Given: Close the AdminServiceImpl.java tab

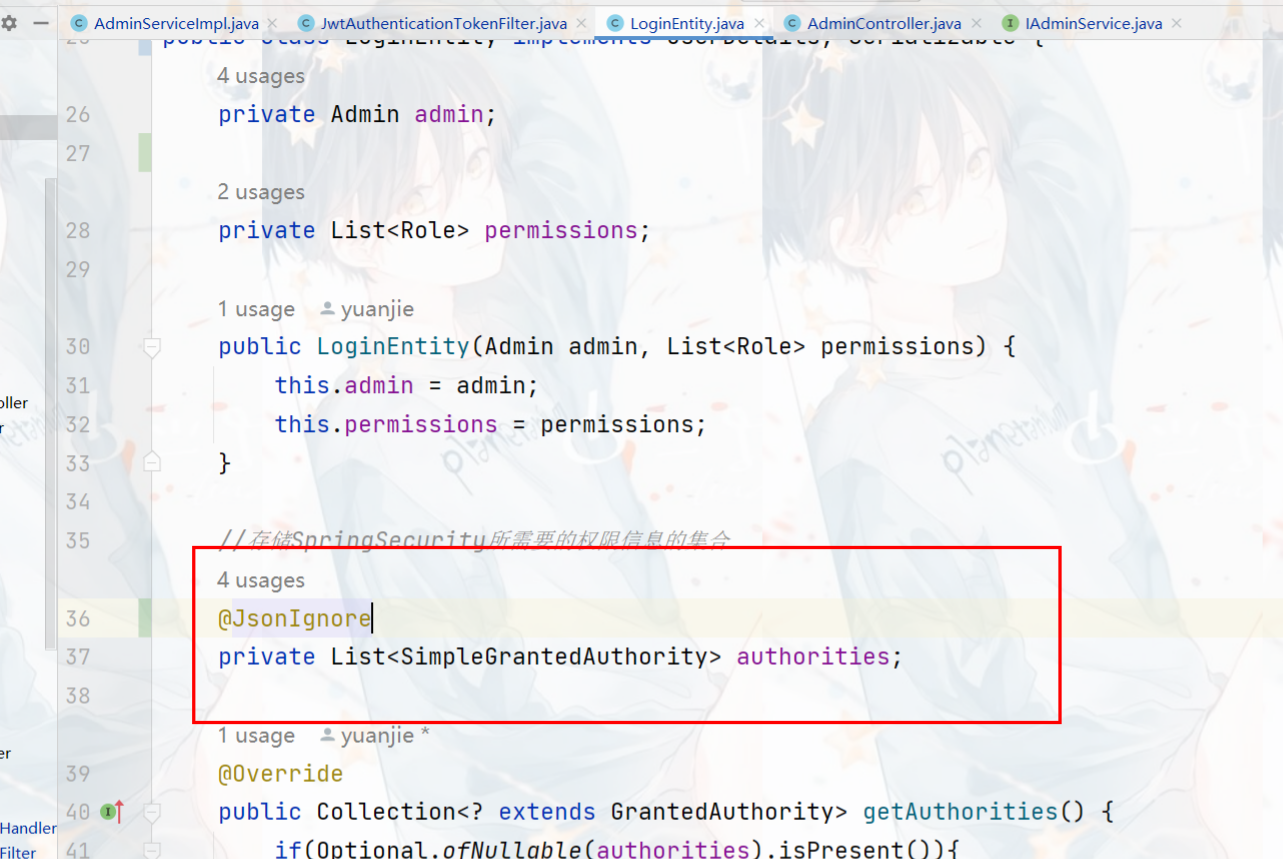Looking at the screenshot, I should [x=272, y=23].
